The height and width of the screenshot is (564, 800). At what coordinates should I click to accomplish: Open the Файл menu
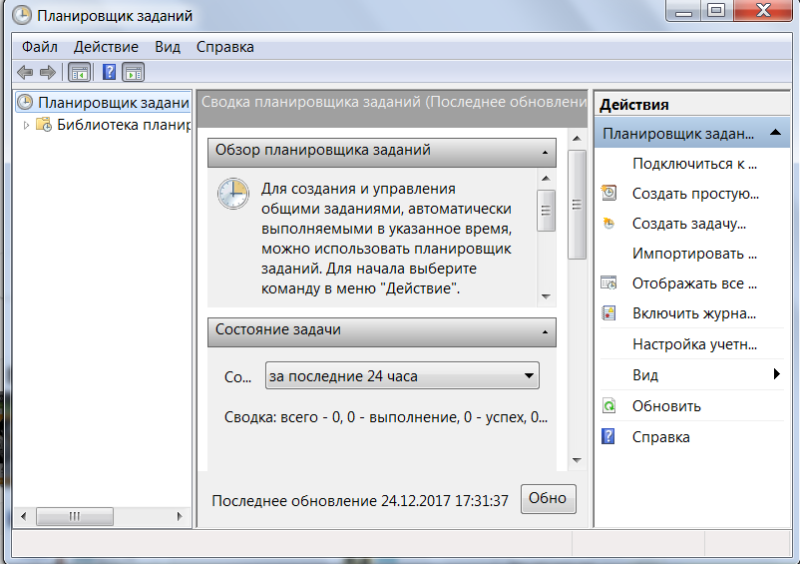[x=40, y=47]
